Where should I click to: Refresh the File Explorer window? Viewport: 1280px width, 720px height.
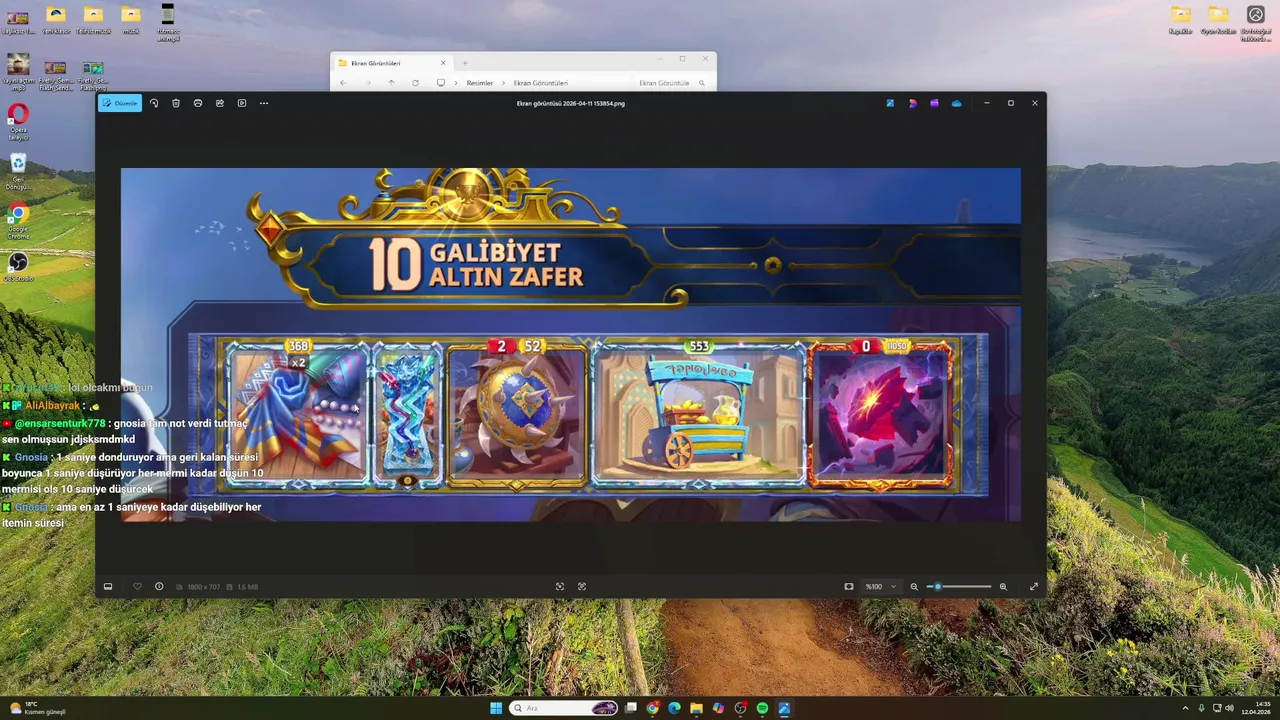(x=415, y=83)
